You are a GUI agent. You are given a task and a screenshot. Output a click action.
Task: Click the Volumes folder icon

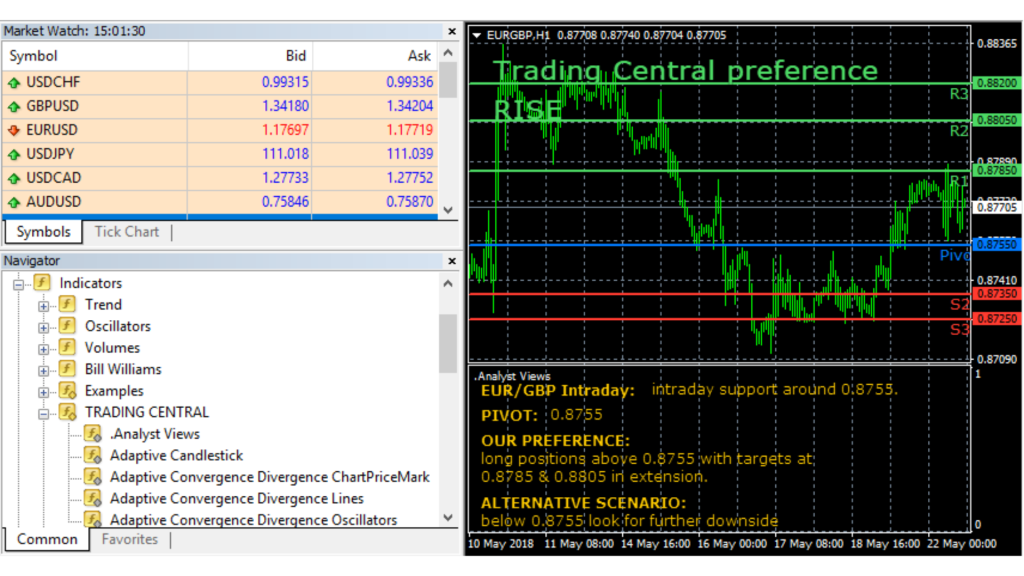click(x=67, y=347)
